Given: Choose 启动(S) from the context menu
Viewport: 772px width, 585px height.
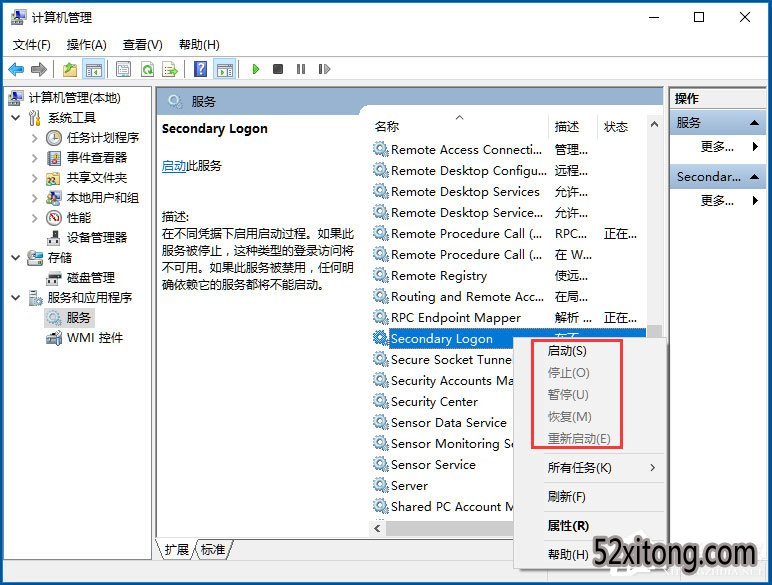Looking at the screenshot, I should tap(567, 351).
